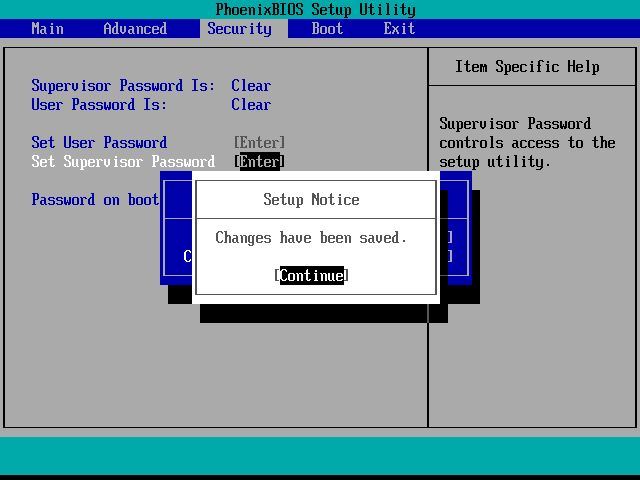Viewport: 640px width, 480px height.
Task: Open the Main menu tab
Action: coord(48,29)
